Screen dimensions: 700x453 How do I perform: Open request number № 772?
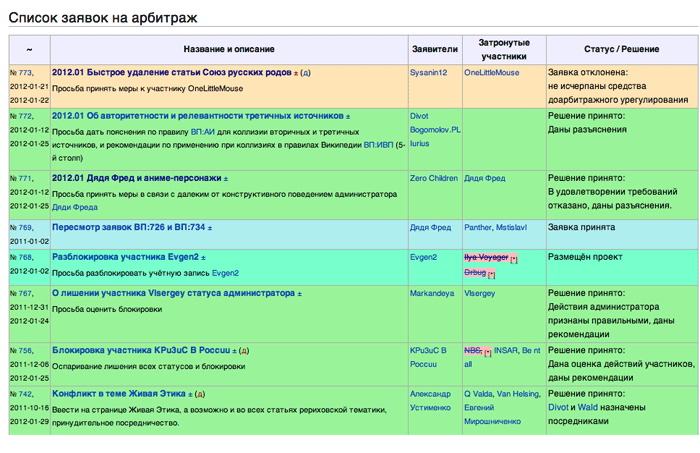21,116
